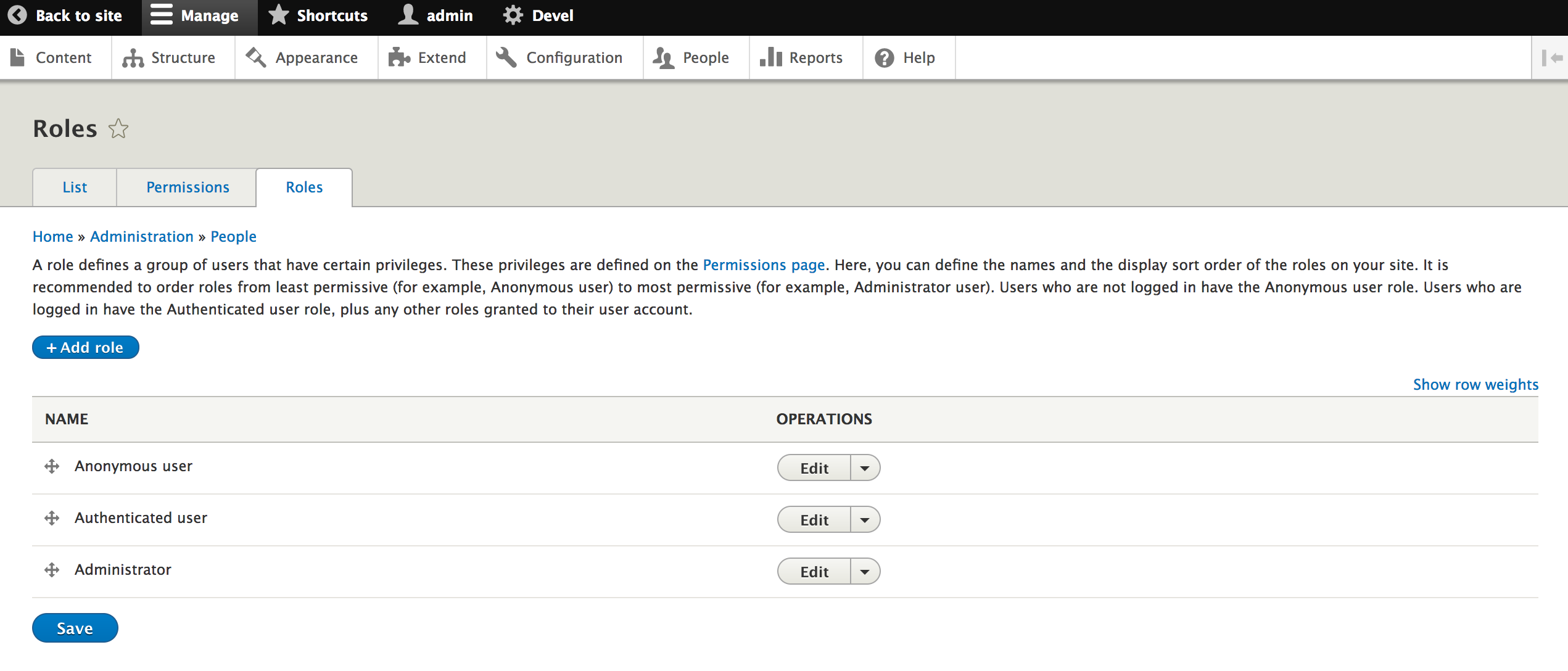Click the toolbar orientation toggle arrow icon

coord(1551,58)
